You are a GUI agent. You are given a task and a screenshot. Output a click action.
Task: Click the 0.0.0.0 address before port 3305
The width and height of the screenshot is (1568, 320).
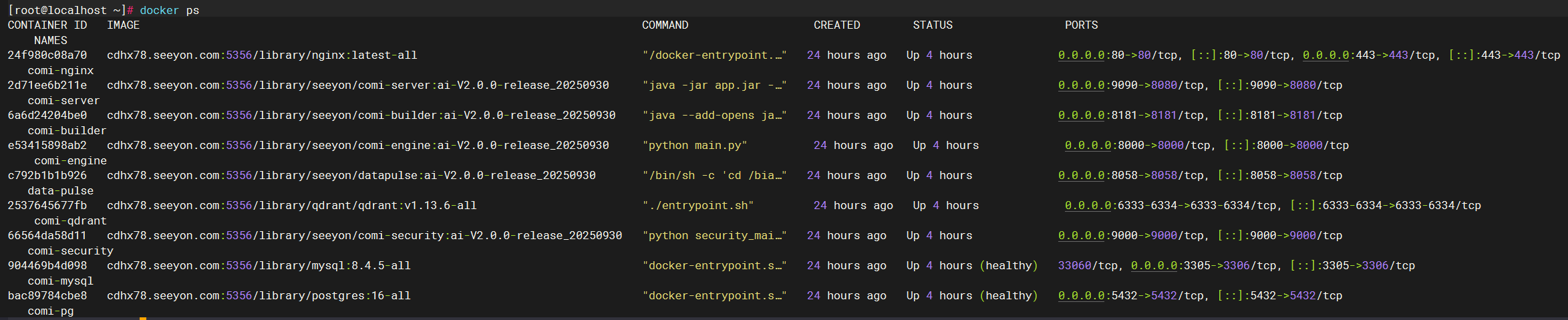click(x=1154, y=266)
